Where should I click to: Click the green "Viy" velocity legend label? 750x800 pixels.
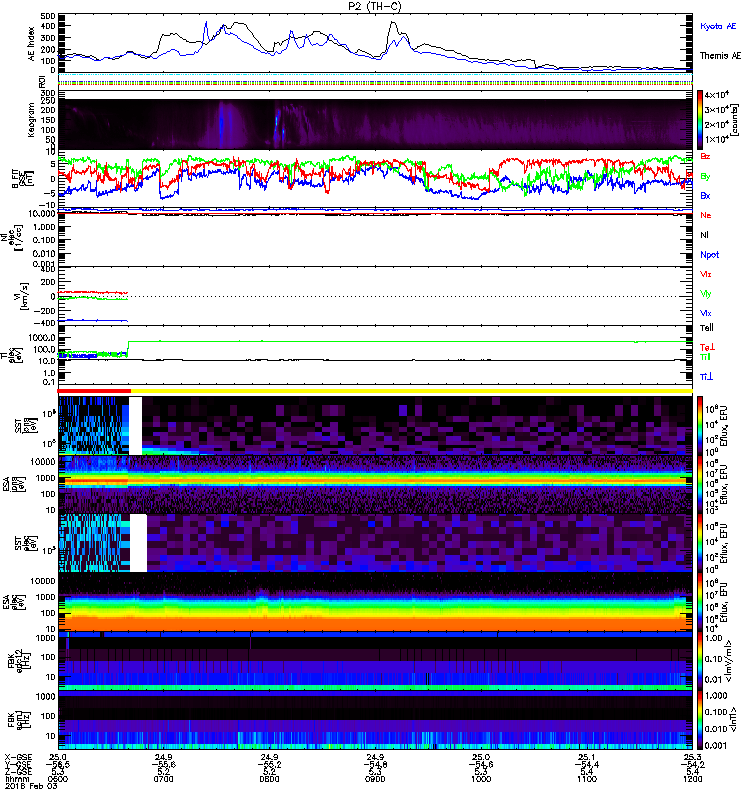[706, 294]
